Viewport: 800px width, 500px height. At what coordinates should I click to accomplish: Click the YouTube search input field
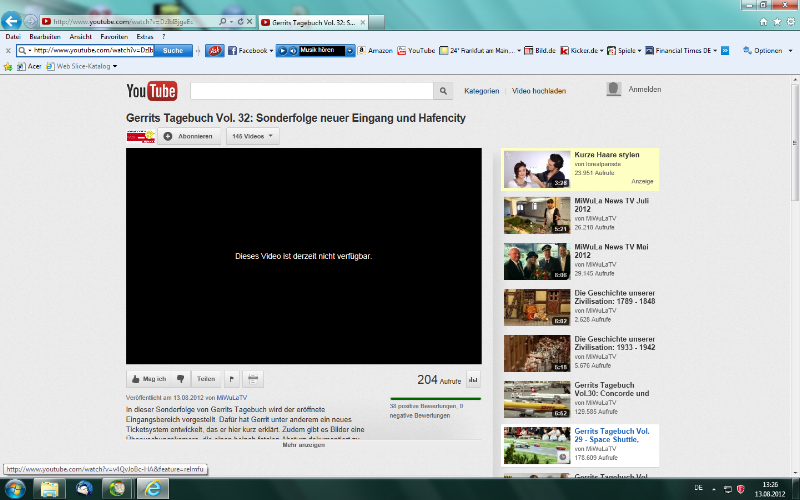click(x=311, y=91)
